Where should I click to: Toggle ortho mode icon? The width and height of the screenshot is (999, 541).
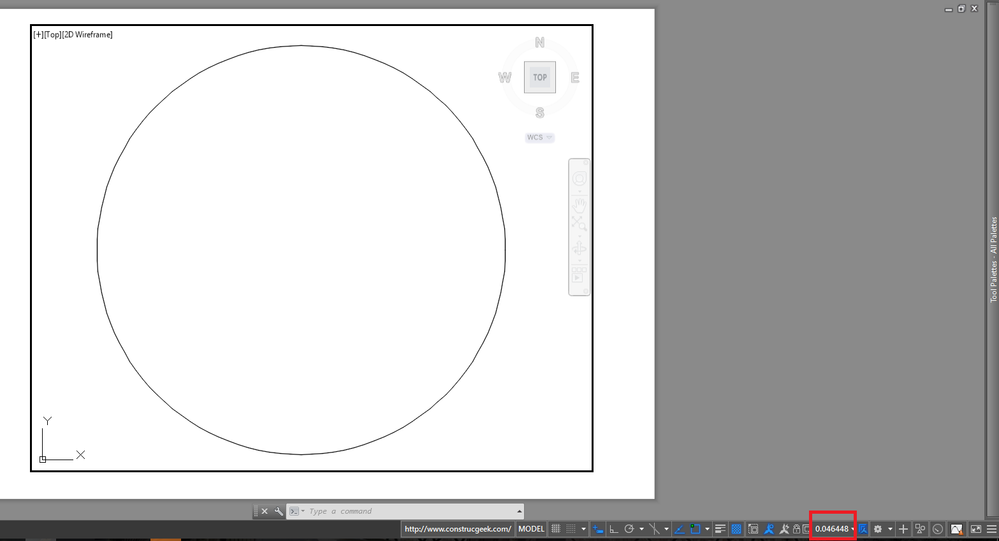[614, 529]
